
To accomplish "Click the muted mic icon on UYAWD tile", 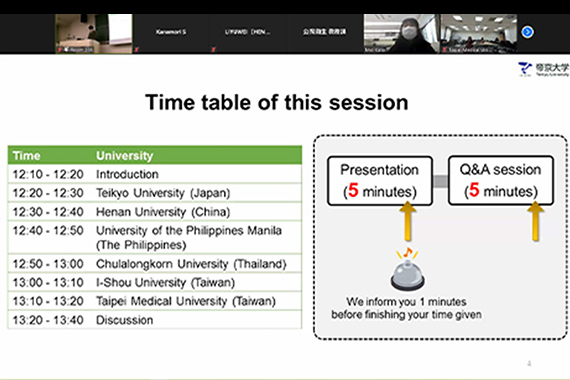I will pyautogui.click(x=213, y=49).
